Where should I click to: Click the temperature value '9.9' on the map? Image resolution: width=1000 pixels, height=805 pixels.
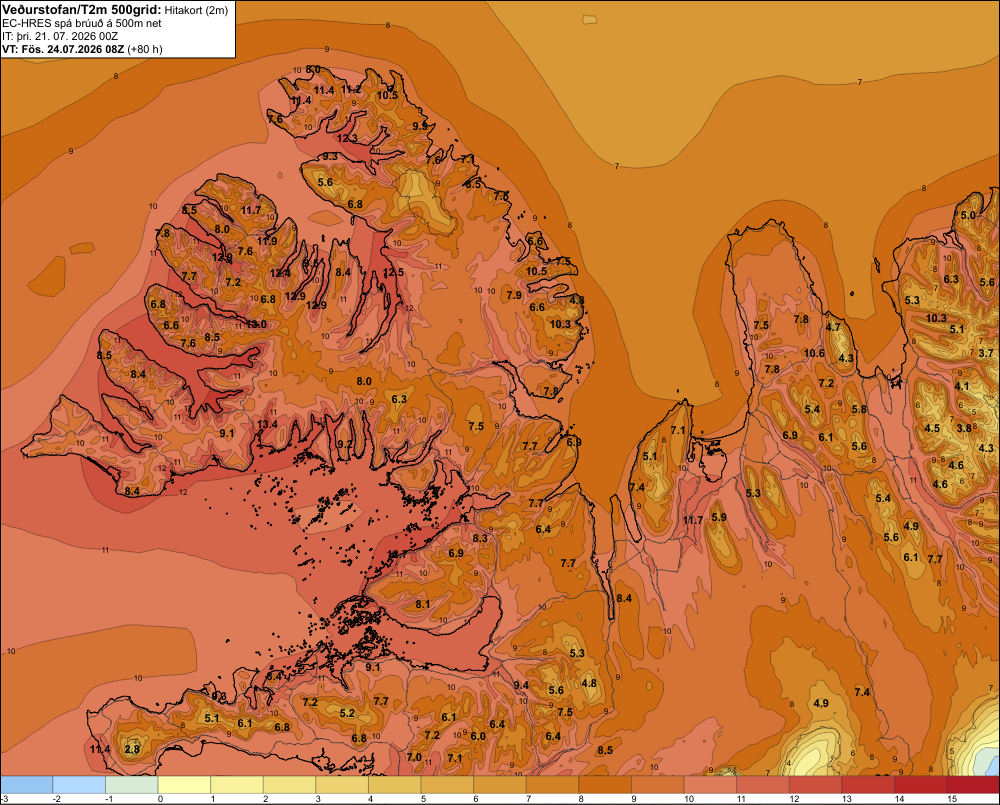point(420,126)
